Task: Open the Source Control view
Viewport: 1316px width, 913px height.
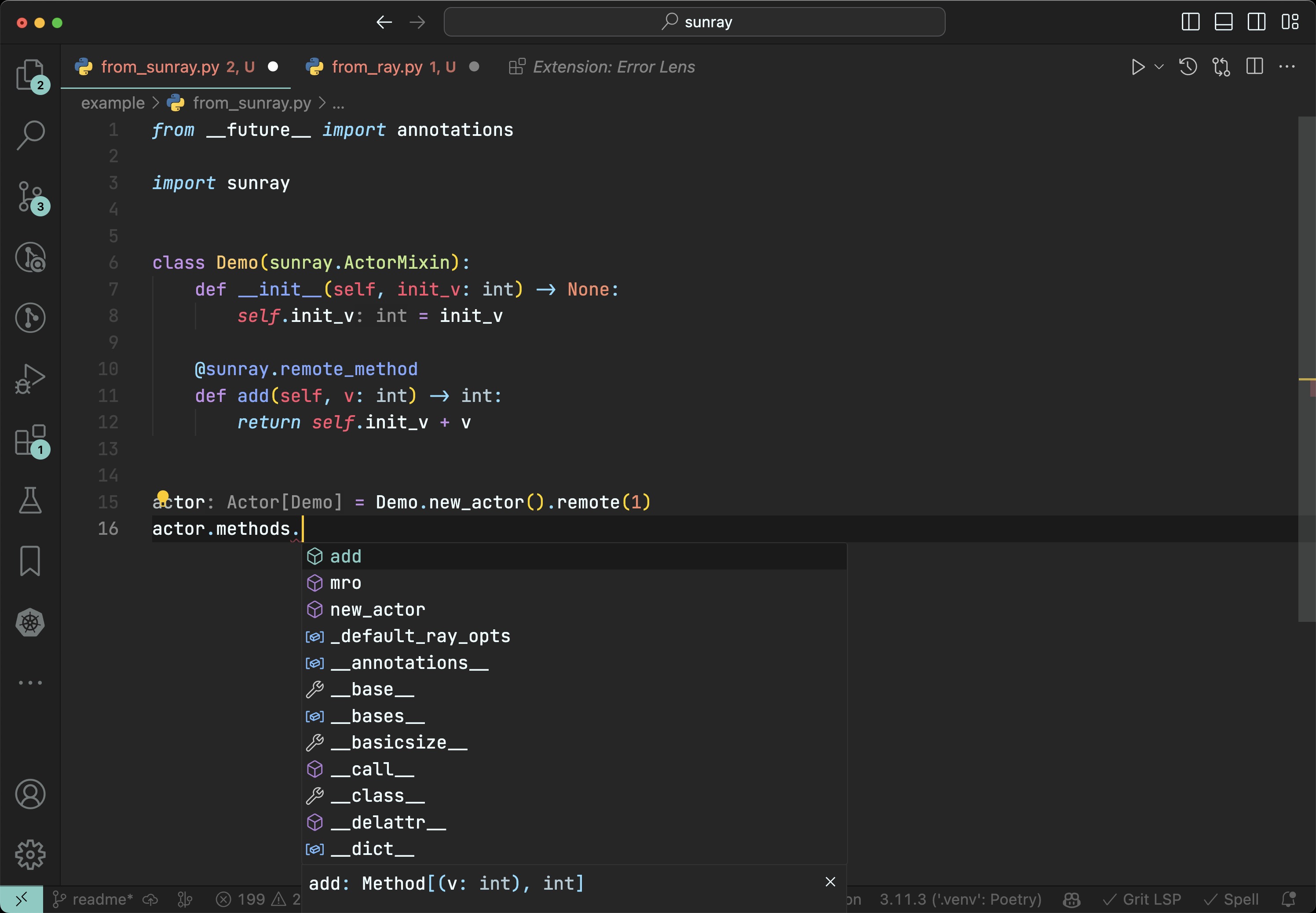Action: click(30, 196)
